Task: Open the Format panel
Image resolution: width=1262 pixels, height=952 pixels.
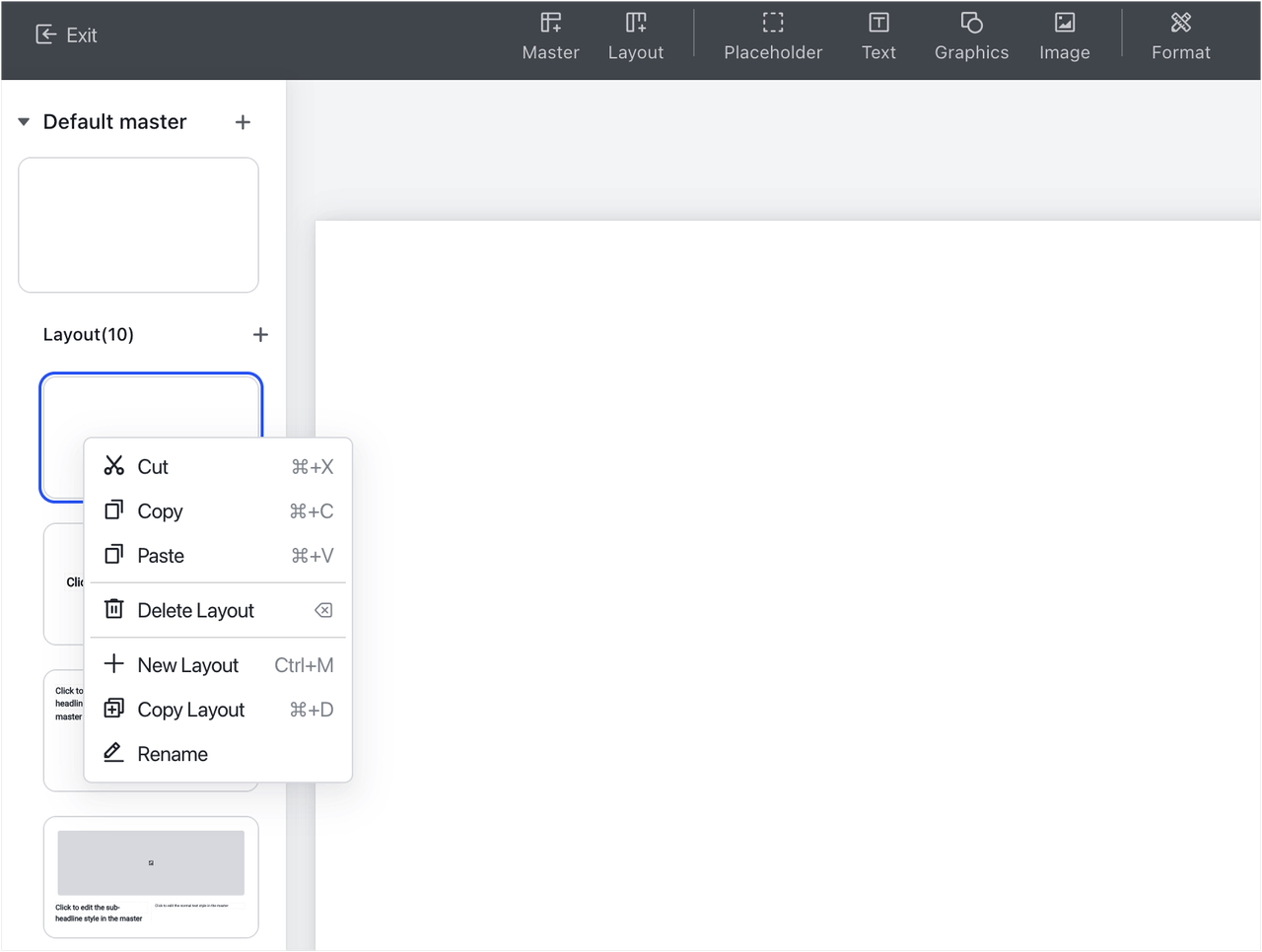Action: pyautogui.click(x=1180, y=35)
